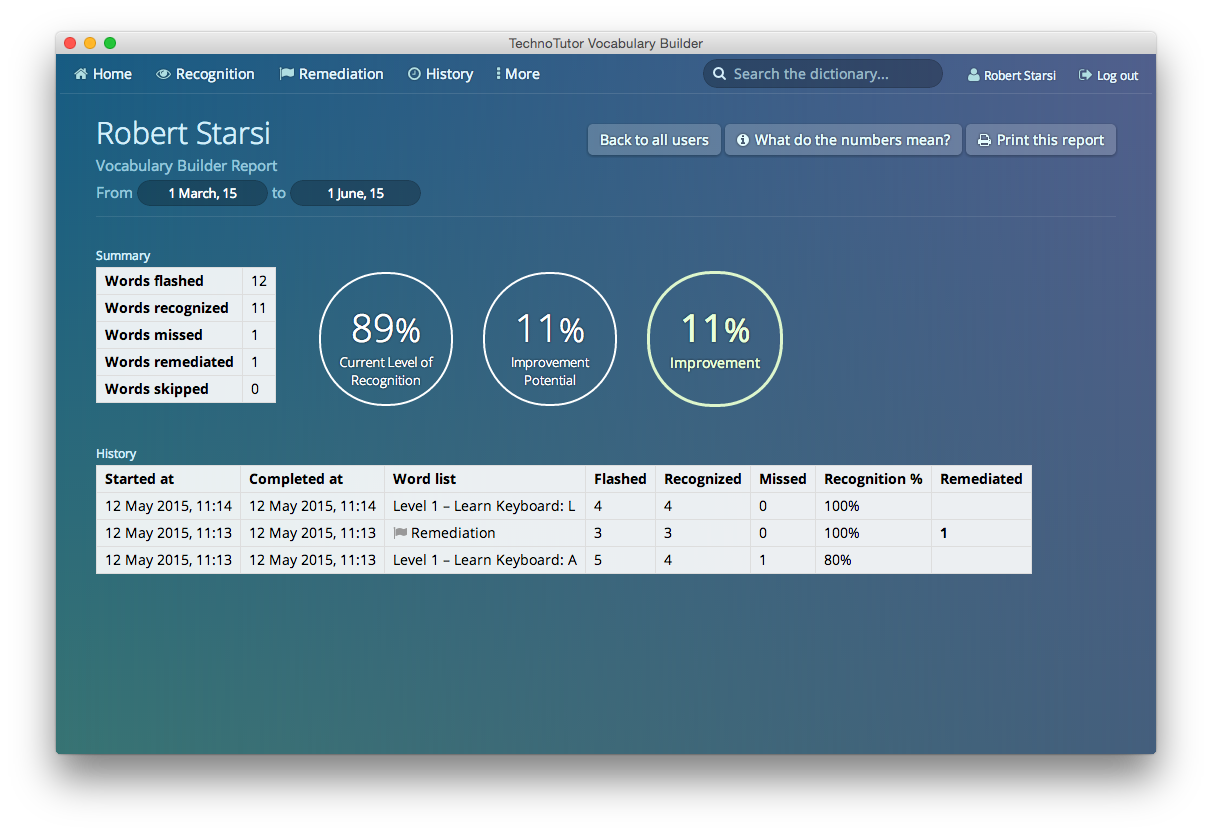Select the Home icon in the navigation bar

[81, 73]
